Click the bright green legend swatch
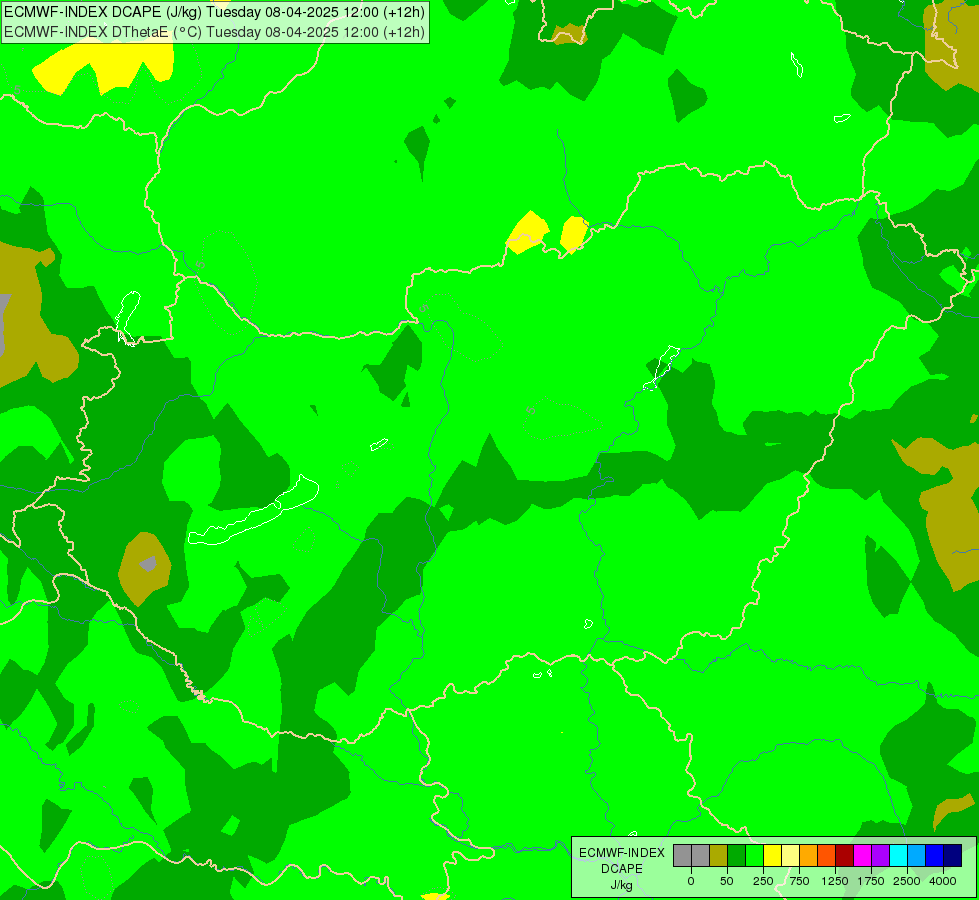979x900 pixels. (754, 856)
